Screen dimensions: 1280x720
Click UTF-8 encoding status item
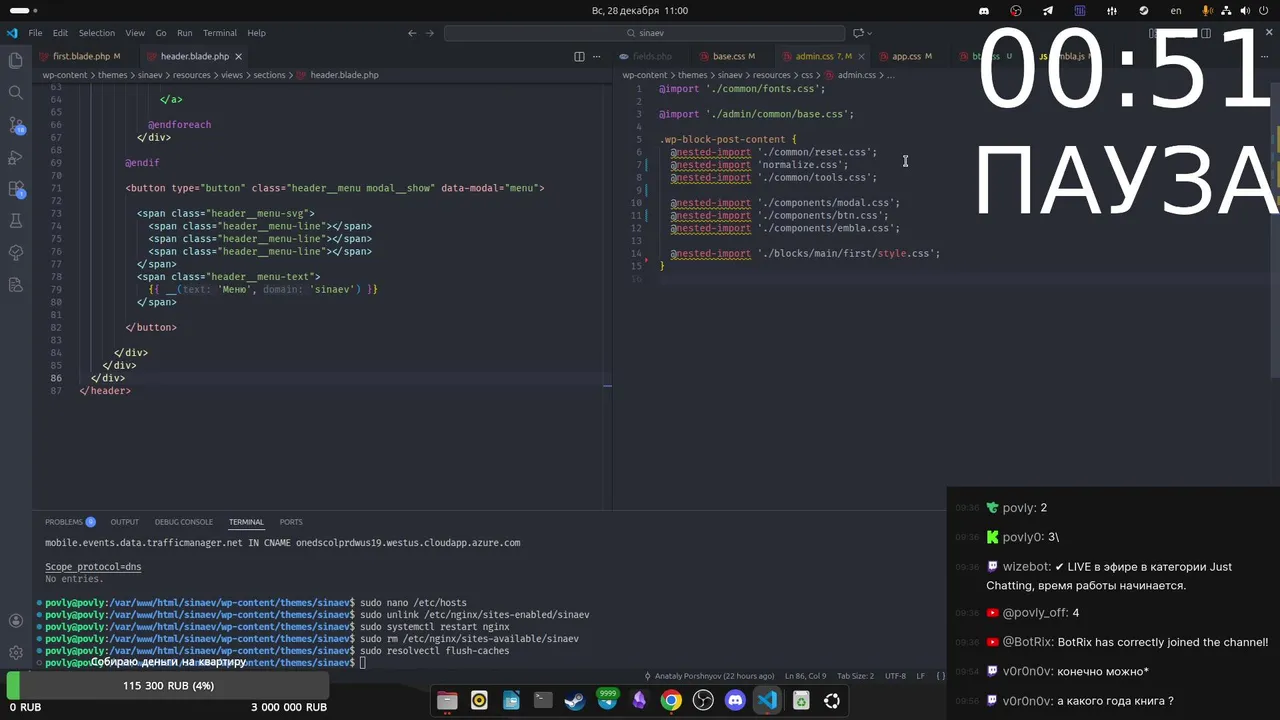895,676
